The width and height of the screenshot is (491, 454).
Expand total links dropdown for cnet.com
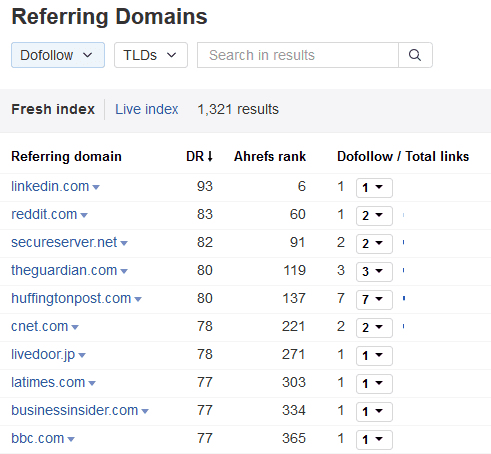374,328
